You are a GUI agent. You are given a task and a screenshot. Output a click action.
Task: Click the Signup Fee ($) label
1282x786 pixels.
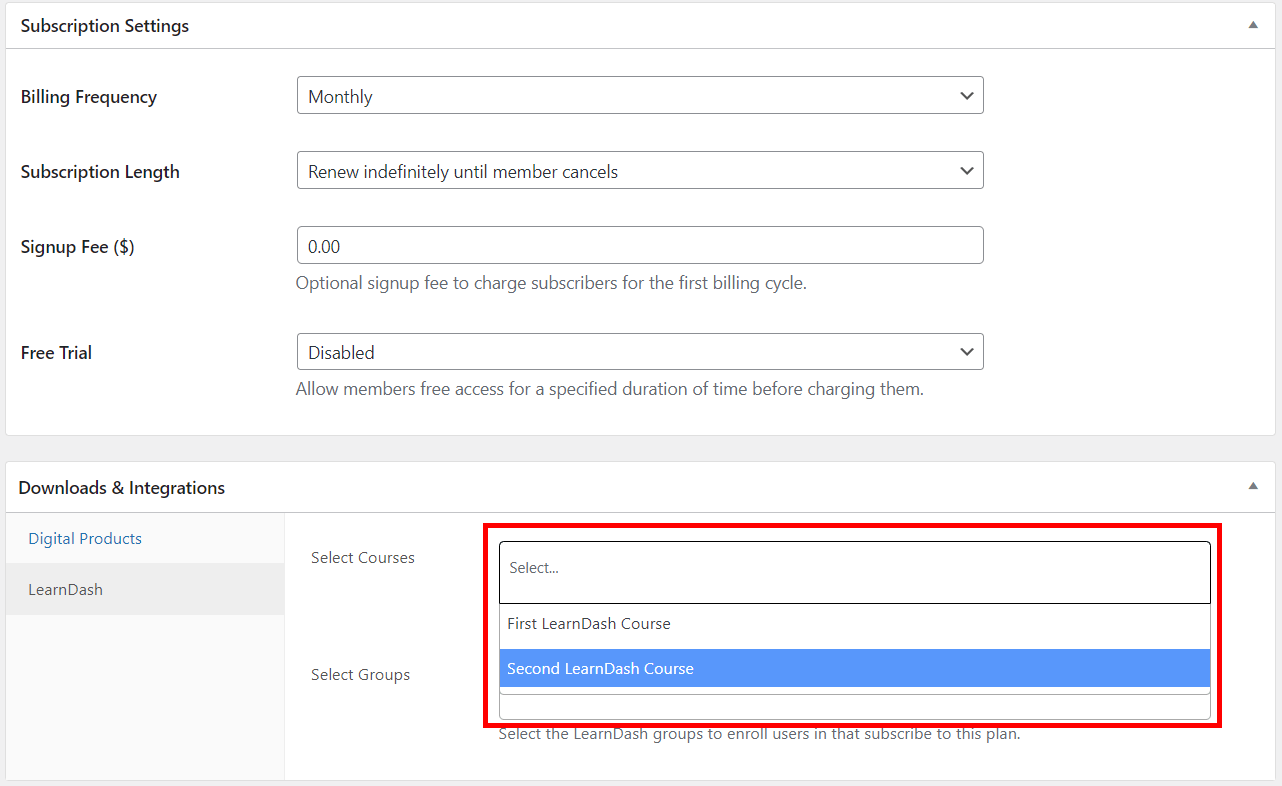(77, 247)
